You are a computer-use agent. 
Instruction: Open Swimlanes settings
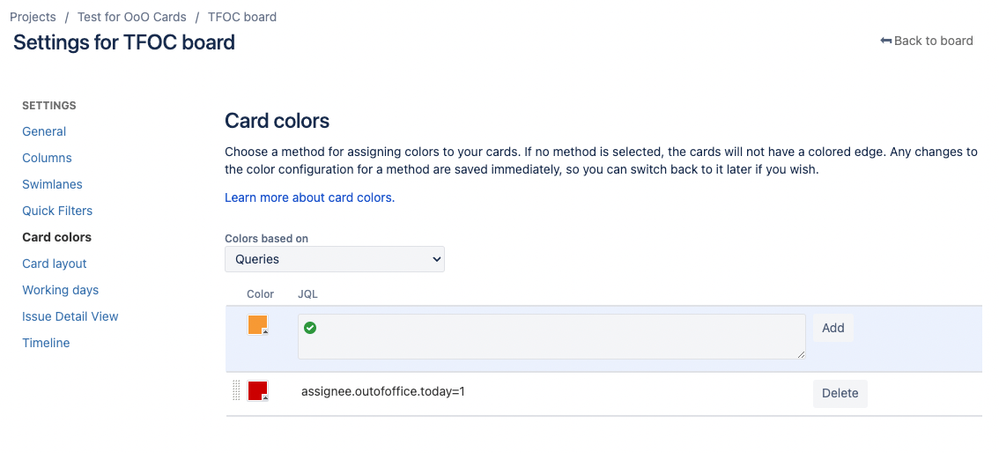click(52, 184)
